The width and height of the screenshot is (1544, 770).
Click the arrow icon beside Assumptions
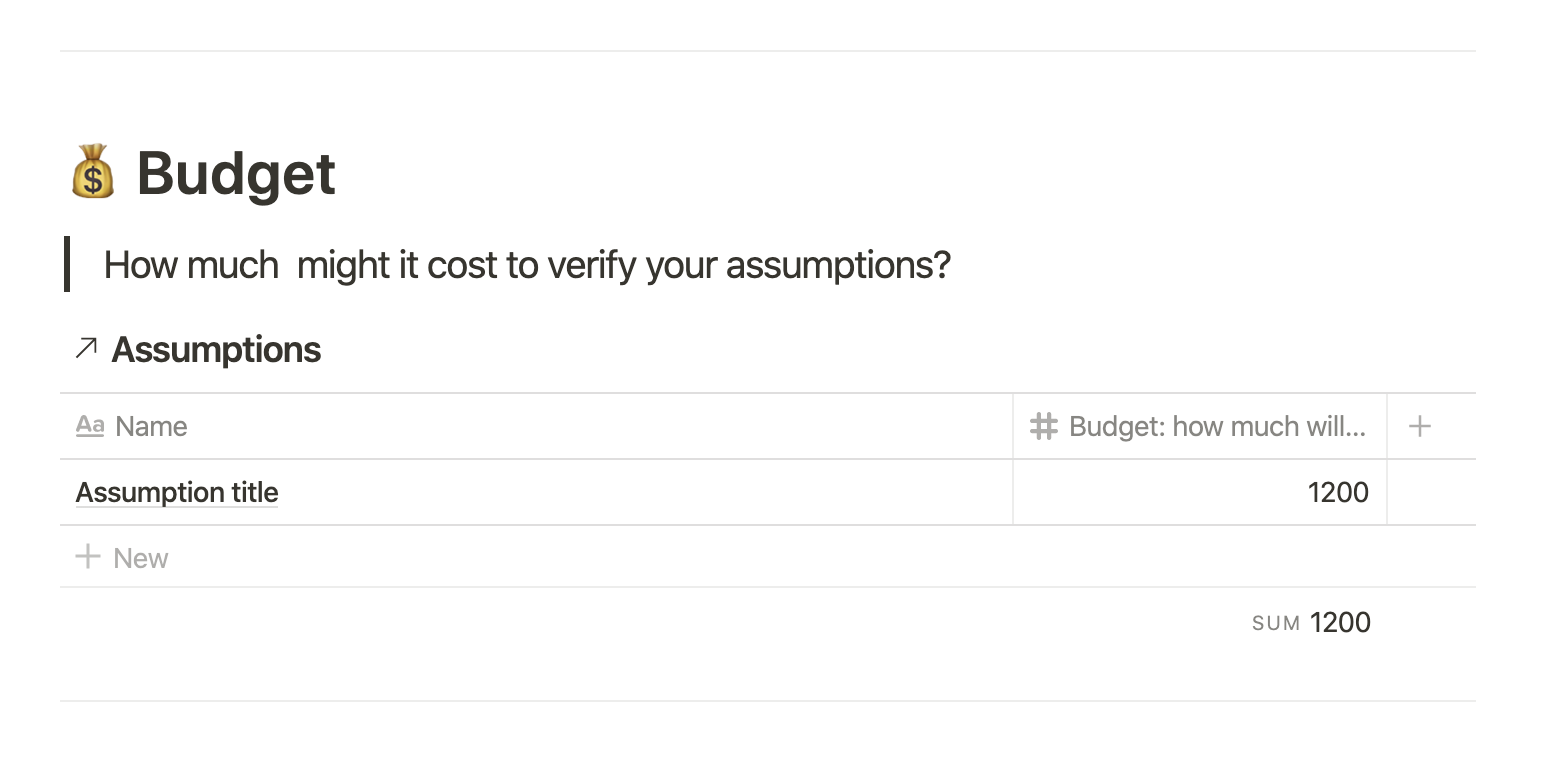click(87, 348)
